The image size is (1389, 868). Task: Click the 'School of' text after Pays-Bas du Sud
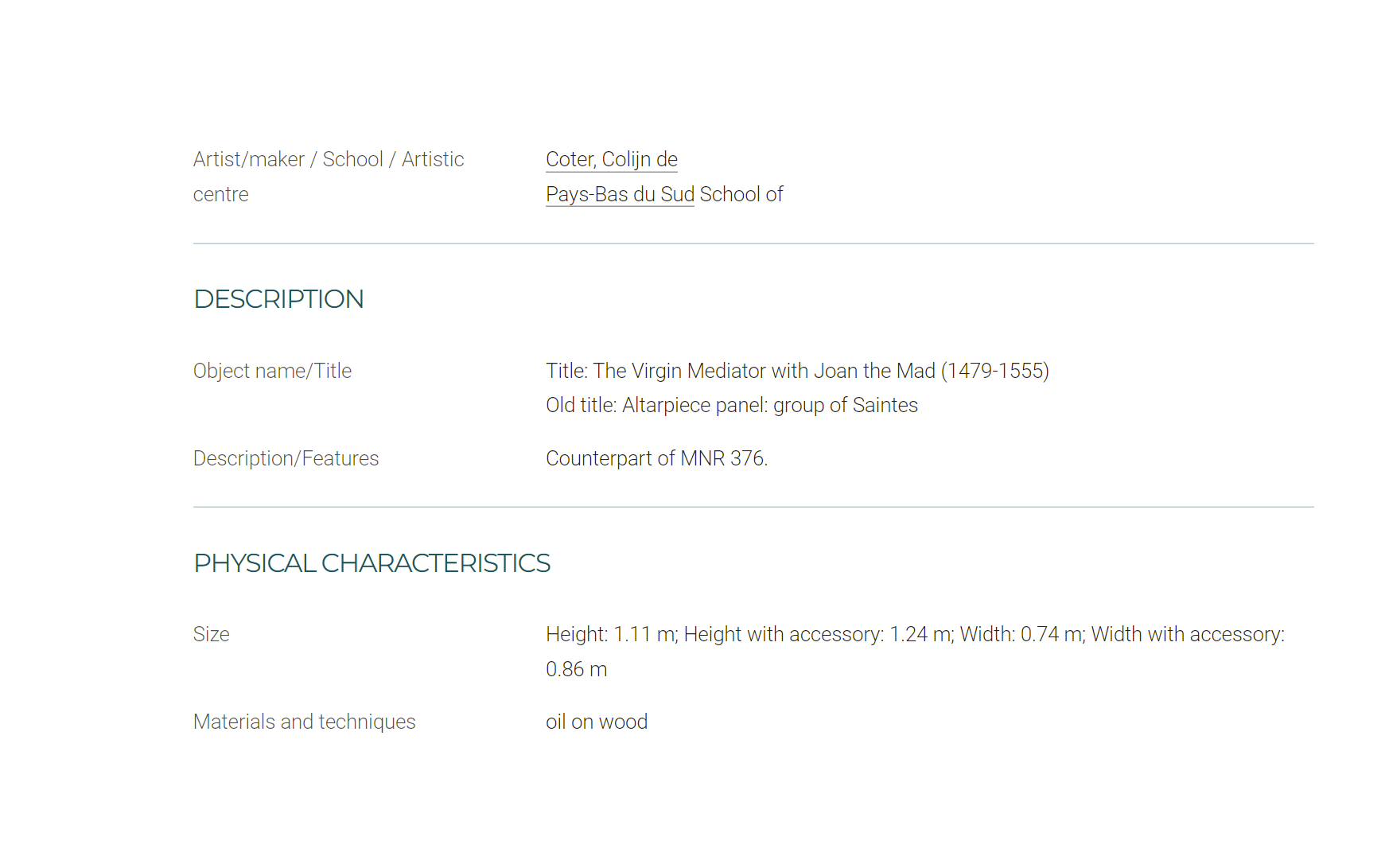[741, 195]
